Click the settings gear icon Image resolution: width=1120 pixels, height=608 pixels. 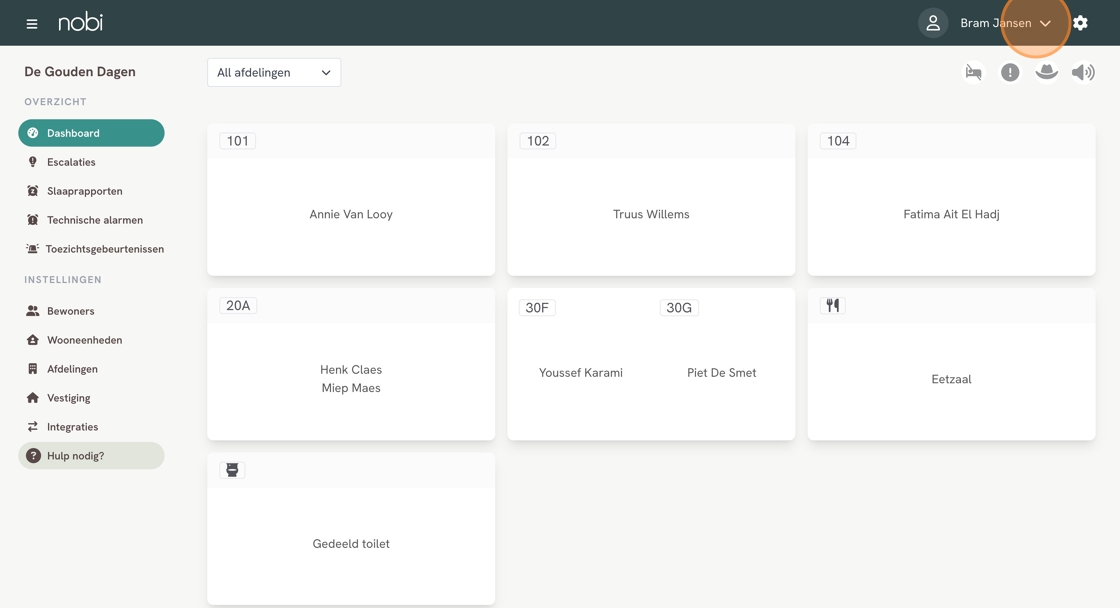pos(1080,23)
